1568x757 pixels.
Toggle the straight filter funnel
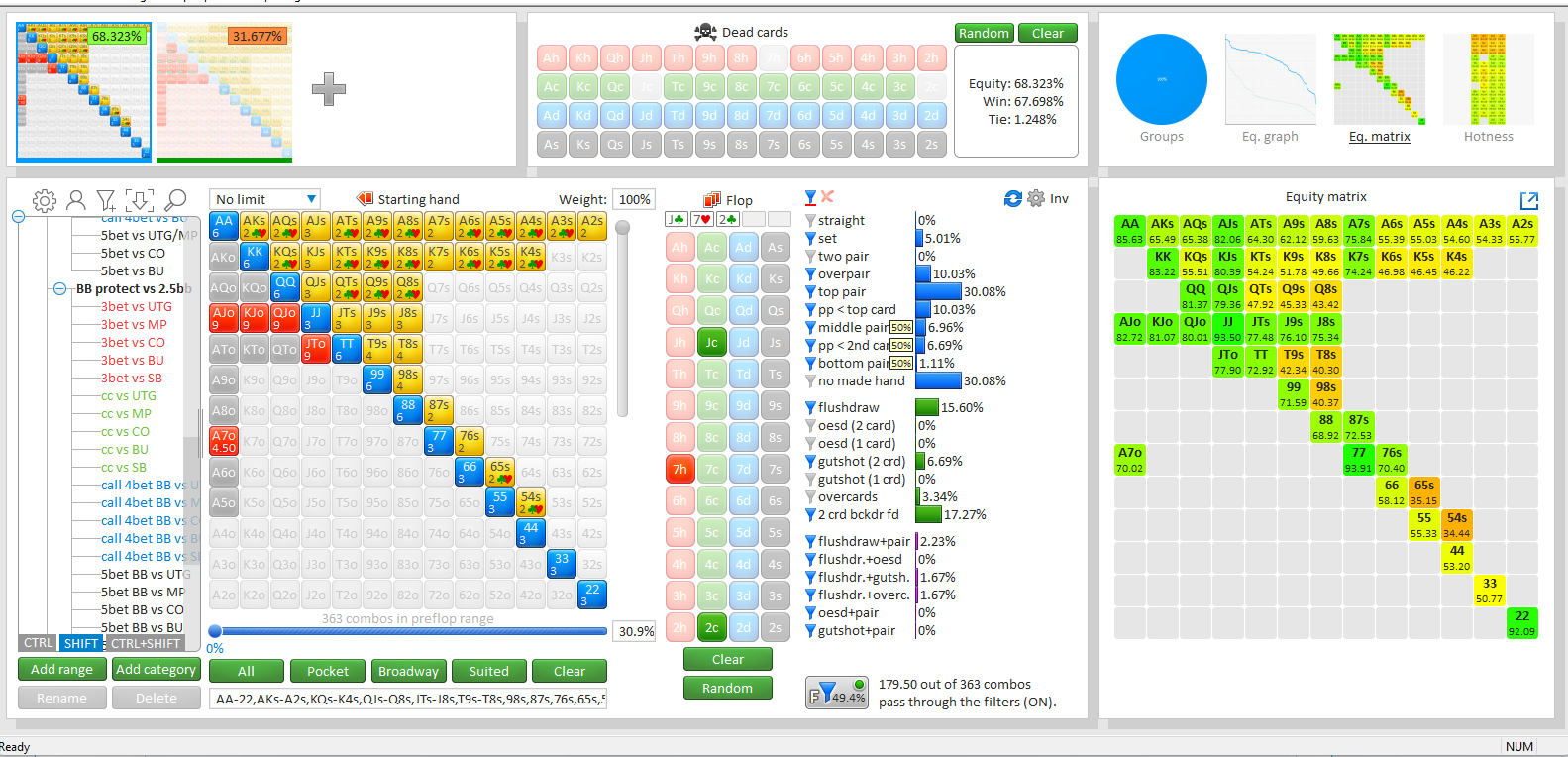click(x=810, y=221)
